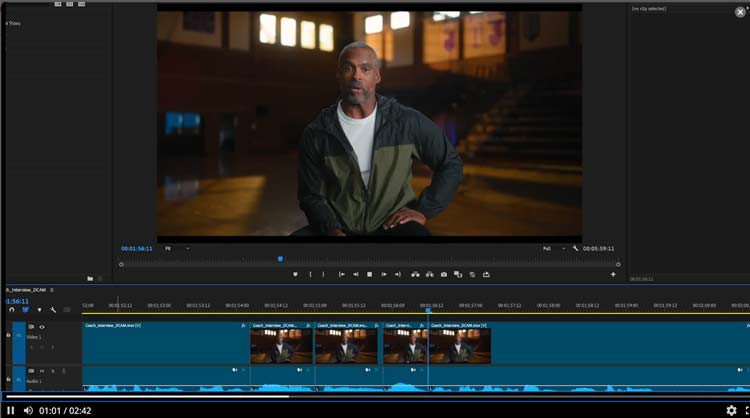
Task: Step forward one frame
Action: click(384, 275)
